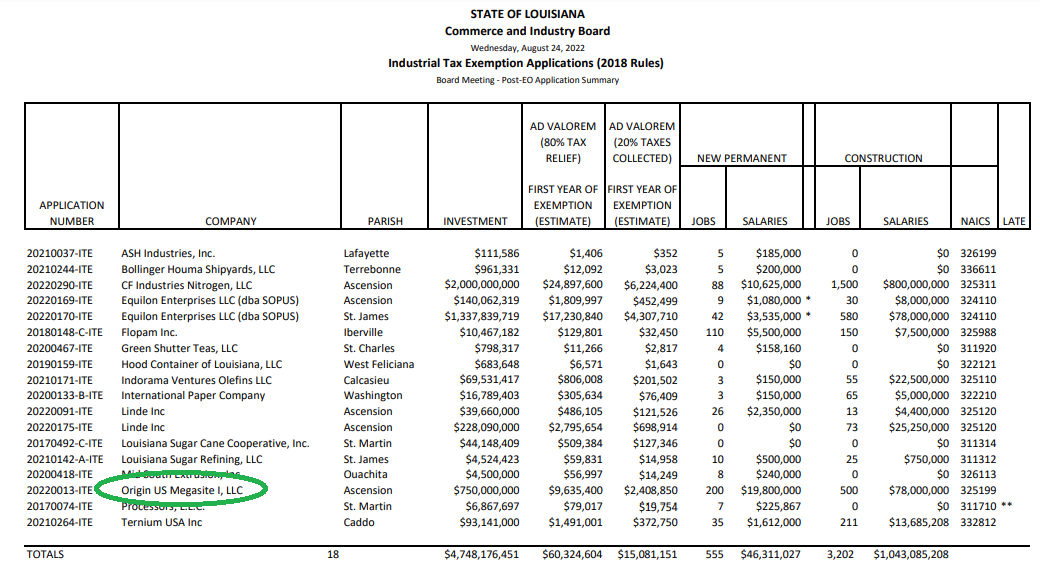Click the total investment $4,748,176,451
The image size is (1040, 572).
(x=482, y=554)
